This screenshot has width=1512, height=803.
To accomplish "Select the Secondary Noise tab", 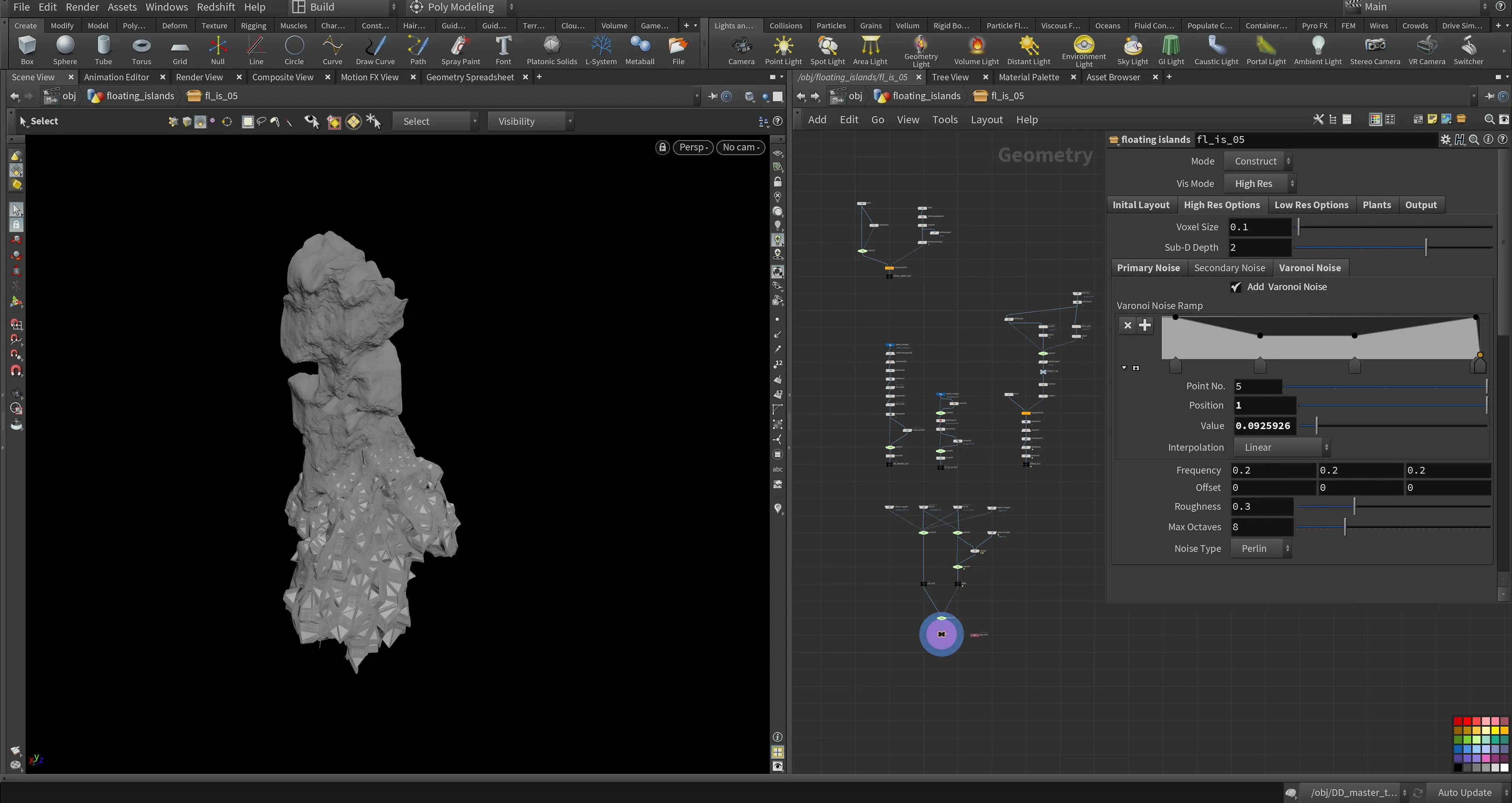I will tap(1229, 268).
